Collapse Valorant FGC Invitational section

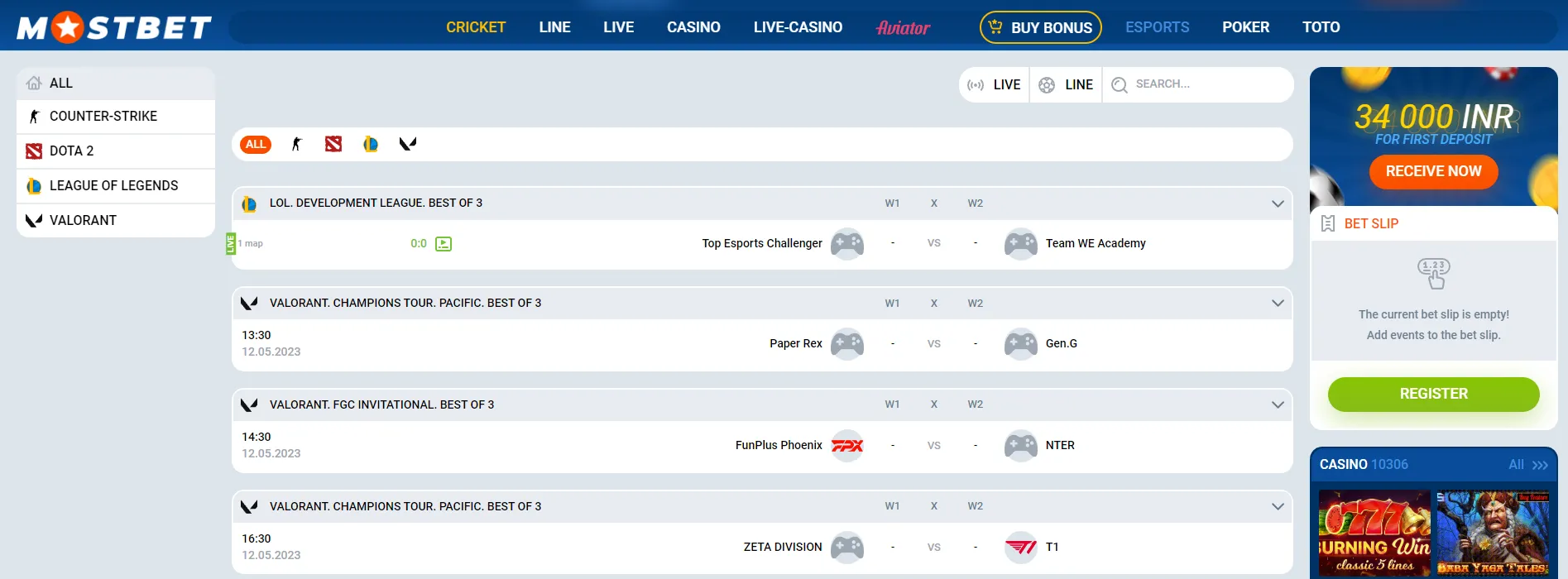tap(1278, 405)
